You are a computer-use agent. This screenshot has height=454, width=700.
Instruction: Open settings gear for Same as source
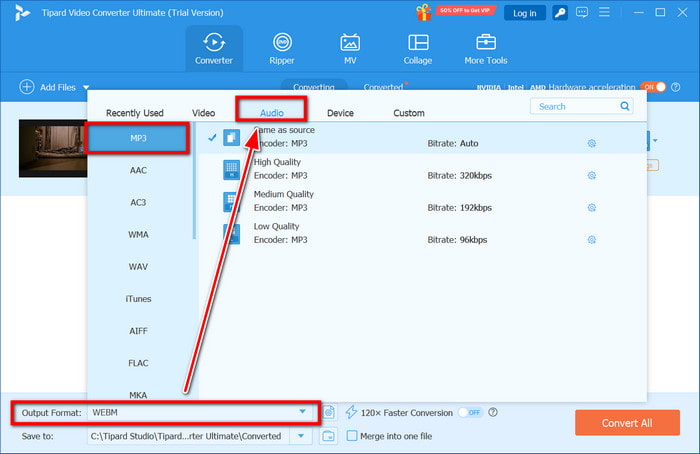[x=592, y=143]
